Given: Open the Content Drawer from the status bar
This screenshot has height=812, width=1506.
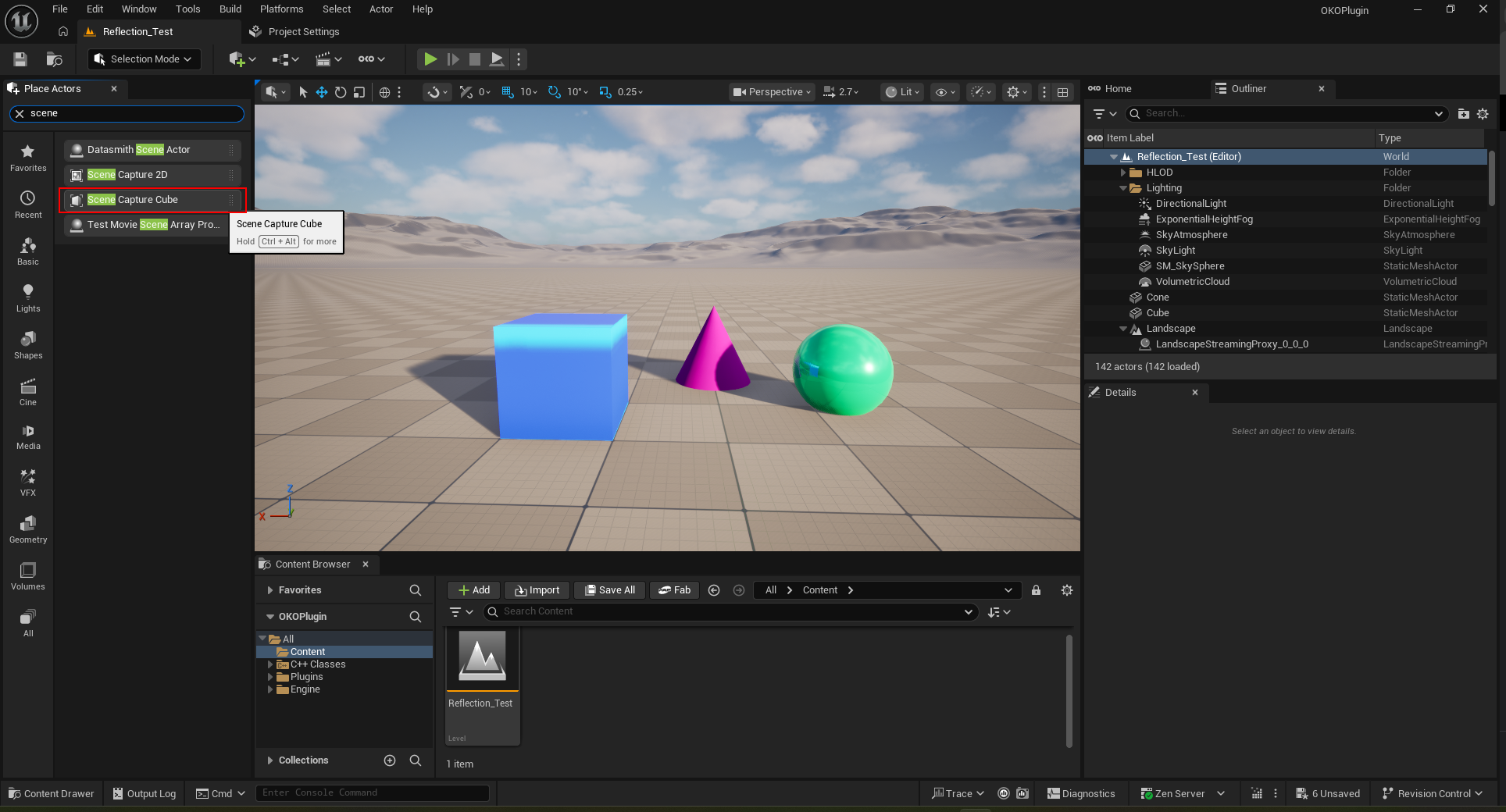Looking at the screenshot, I should pyautogui.click(x=51, y=794).
